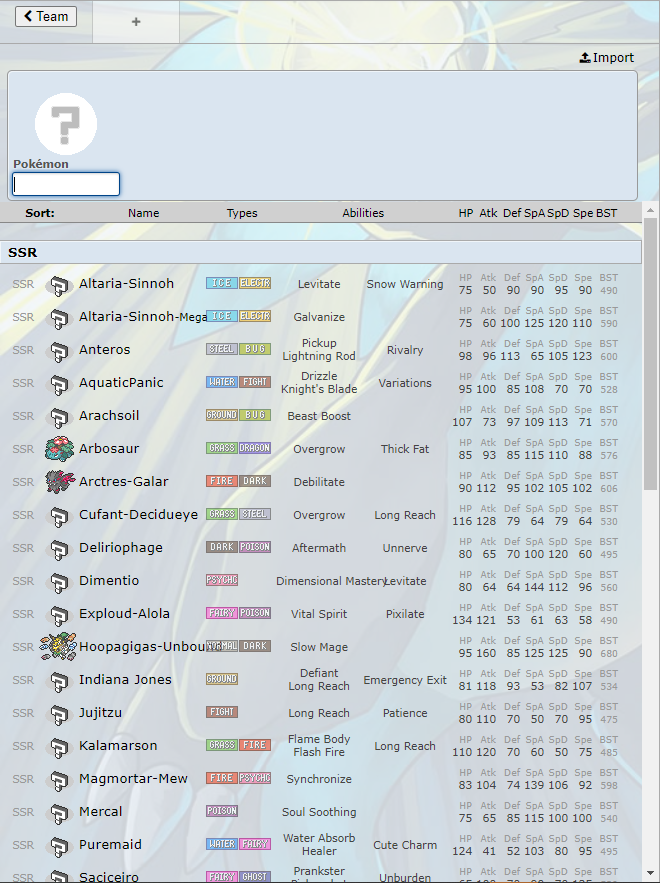Select the Dimentio name

pyautogui.click(x=109, y=580)
